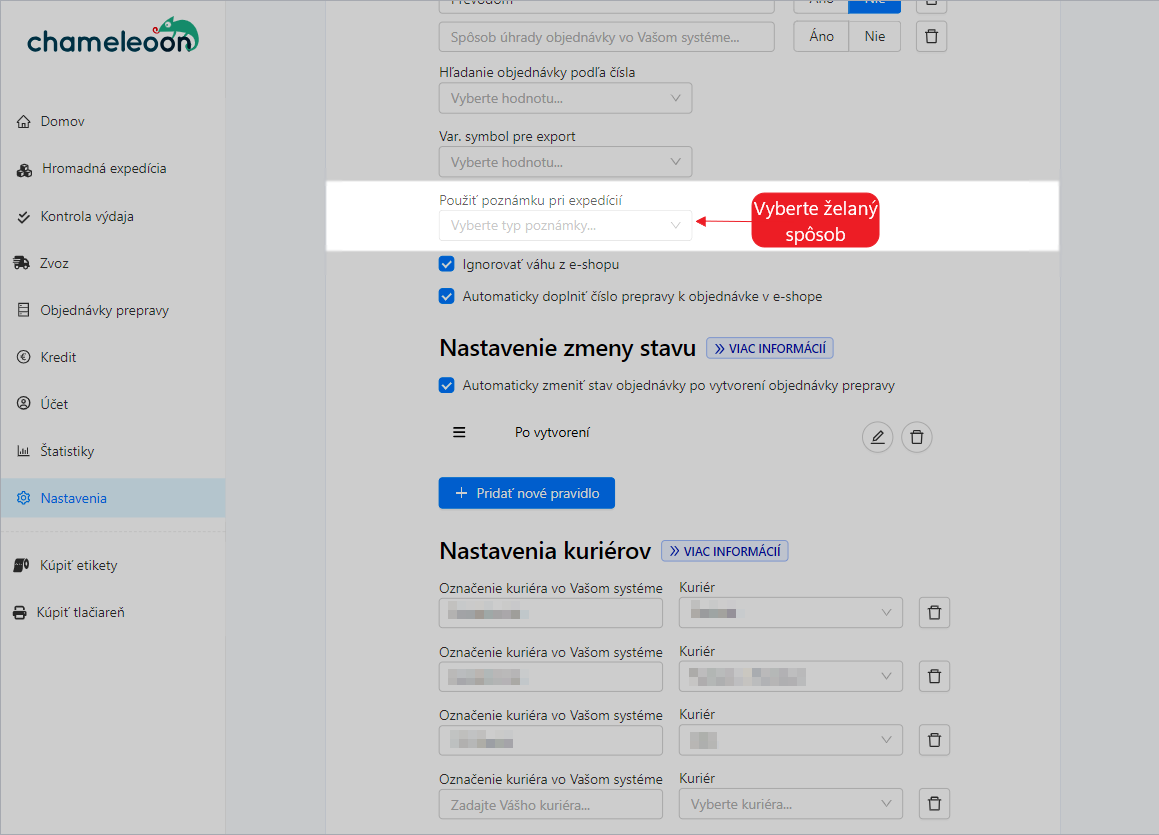Disable Automaticky zmeniť stav objednávky checkbox
The image size is (1159, 835).
447,385
